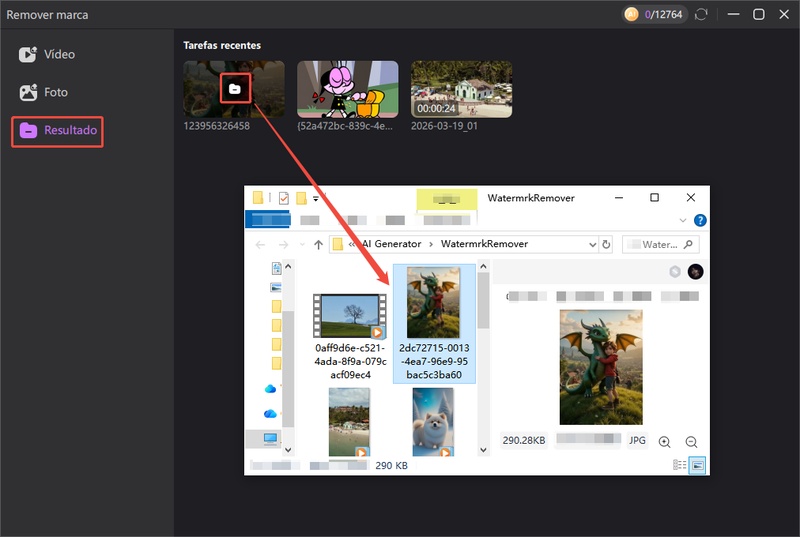This screenshot has width=800, height=537.
Task: Open the Vídeo section
Action: pos(58,54)
